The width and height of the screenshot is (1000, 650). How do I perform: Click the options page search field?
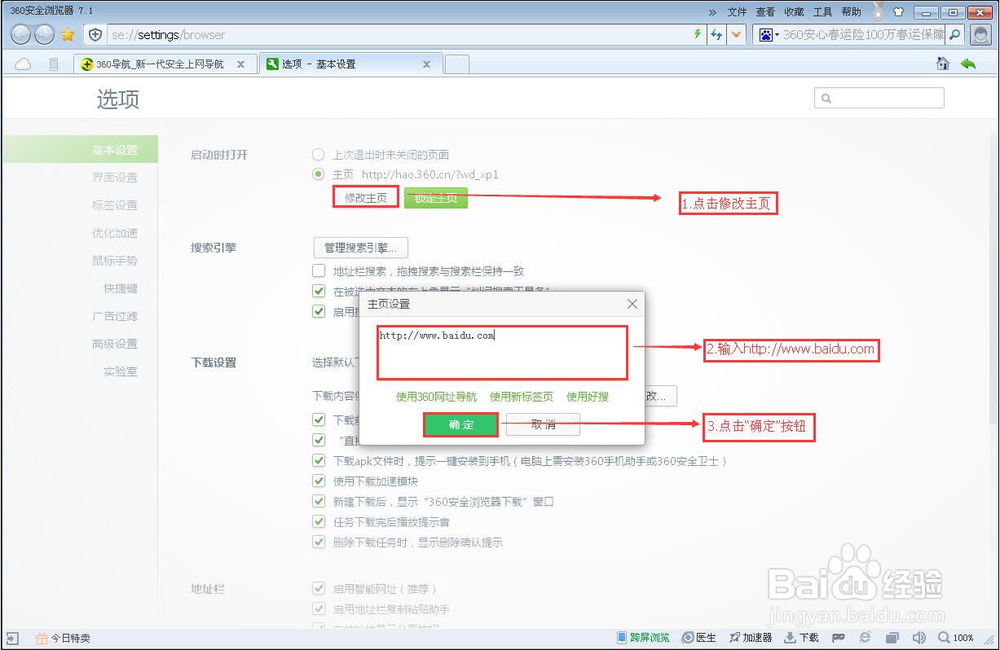879,98
